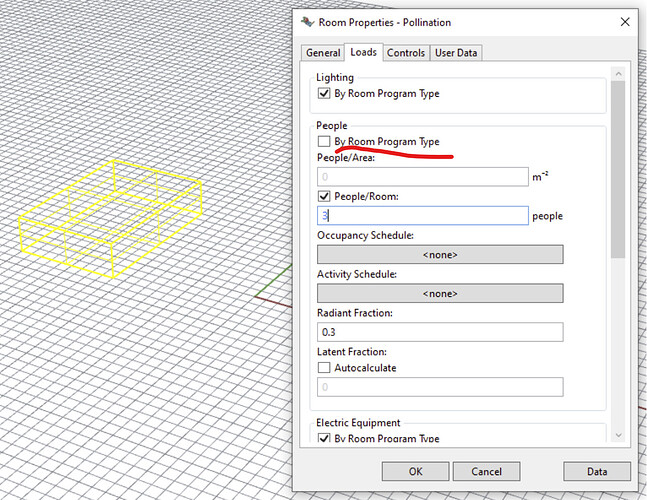Toggle Electric Equipment By Room Program Type

point(324,439)
